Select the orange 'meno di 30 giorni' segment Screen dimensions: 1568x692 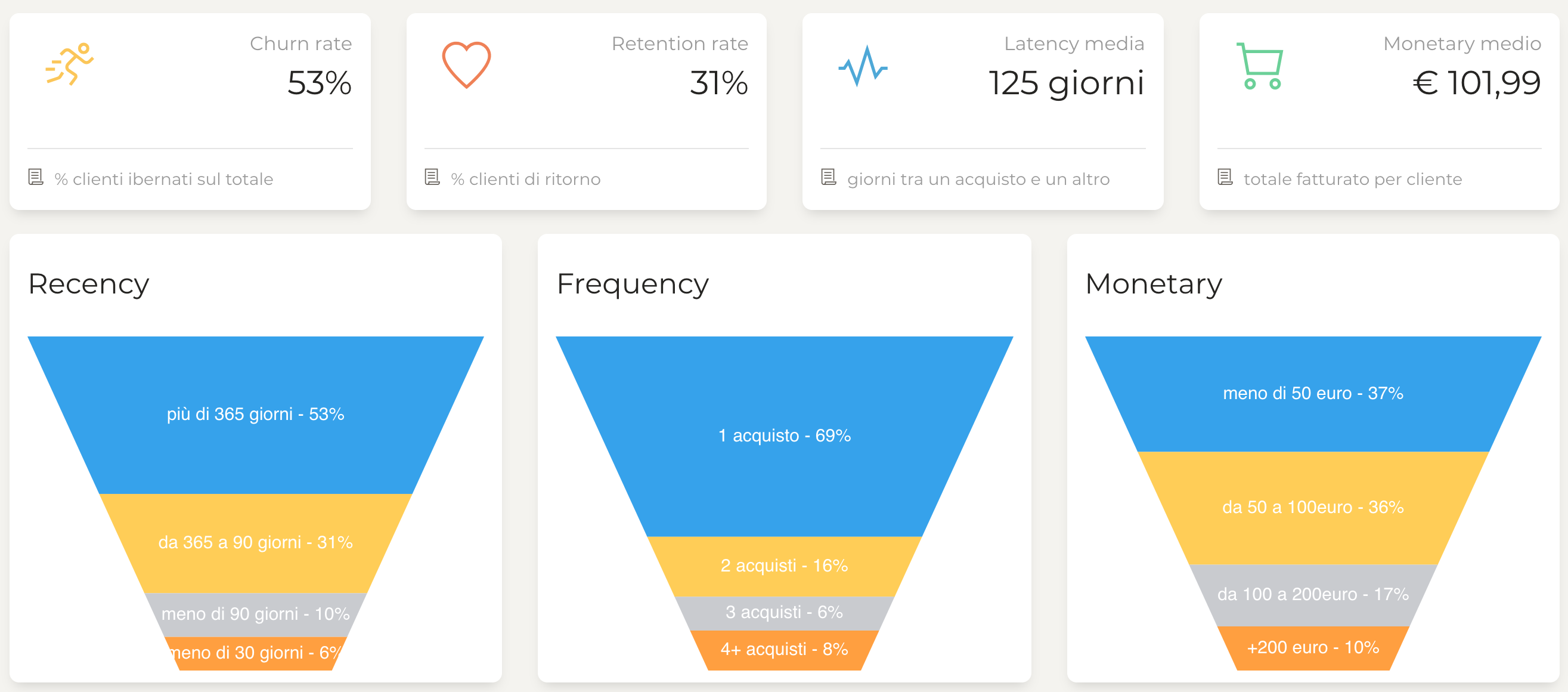point(256,653)
